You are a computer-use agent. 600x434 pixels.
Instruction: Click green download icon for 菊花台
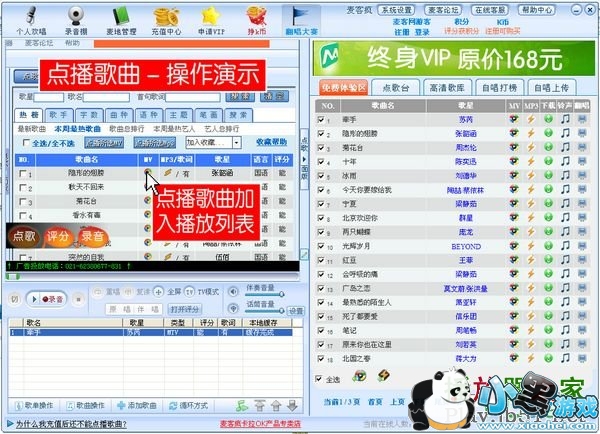point(548,147)
